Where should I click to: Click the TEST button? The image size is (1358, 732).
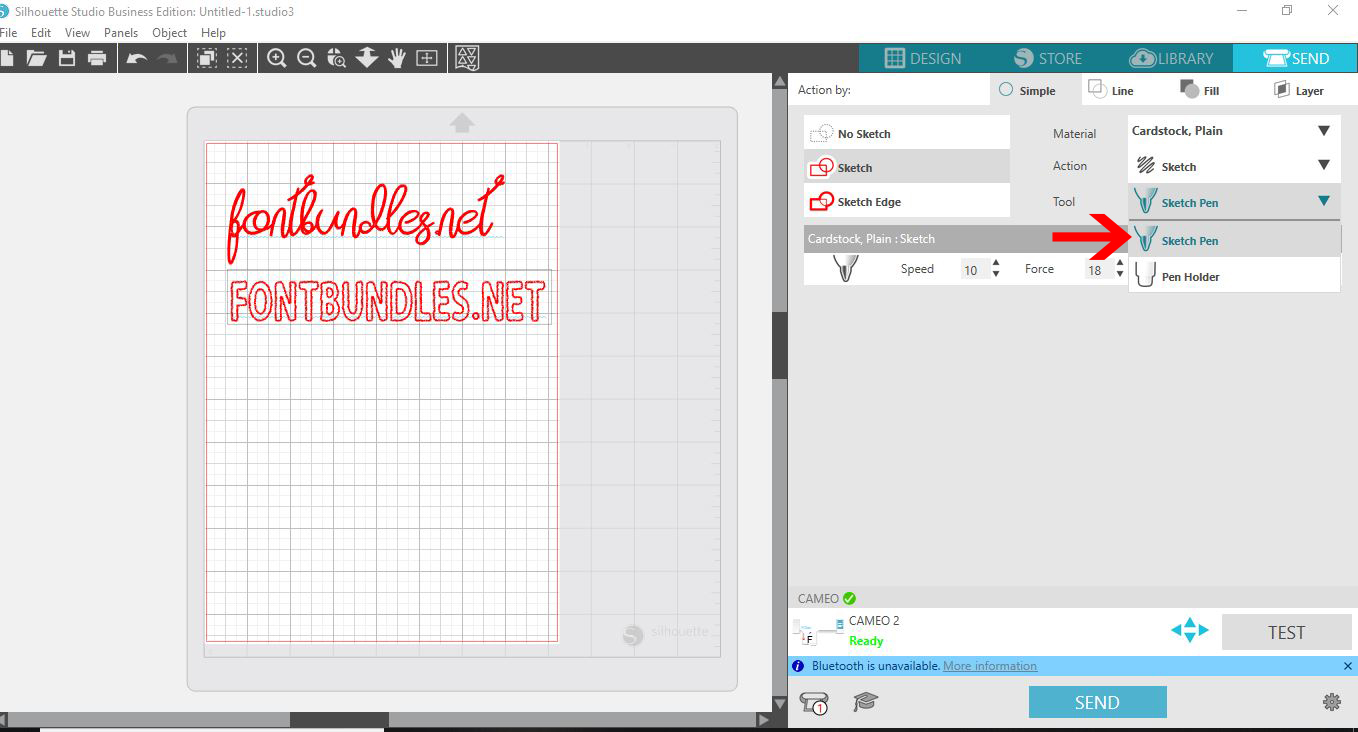[x=1286, y=632]
